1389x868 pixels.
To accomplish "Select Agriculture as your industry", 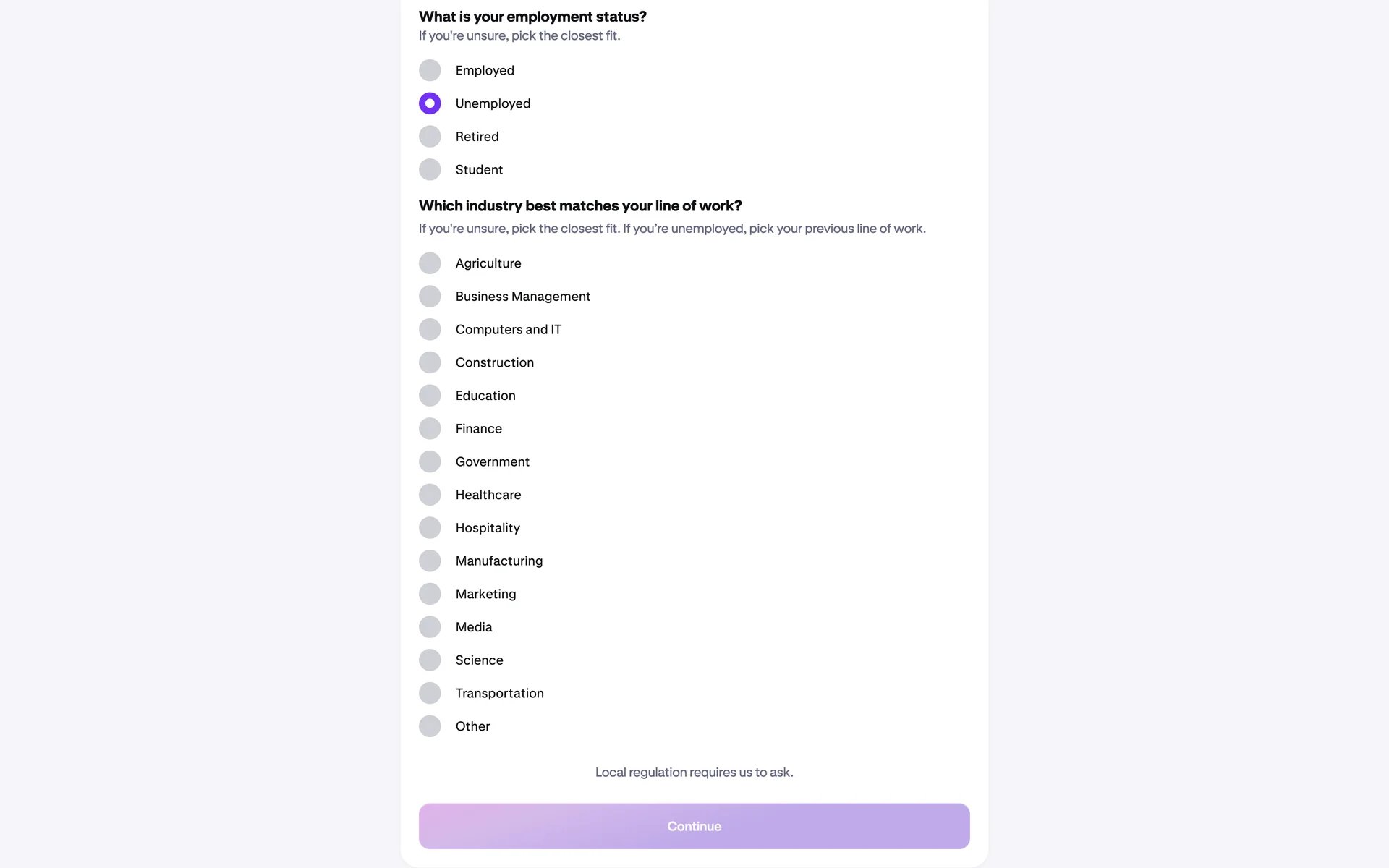I will 430,263.
